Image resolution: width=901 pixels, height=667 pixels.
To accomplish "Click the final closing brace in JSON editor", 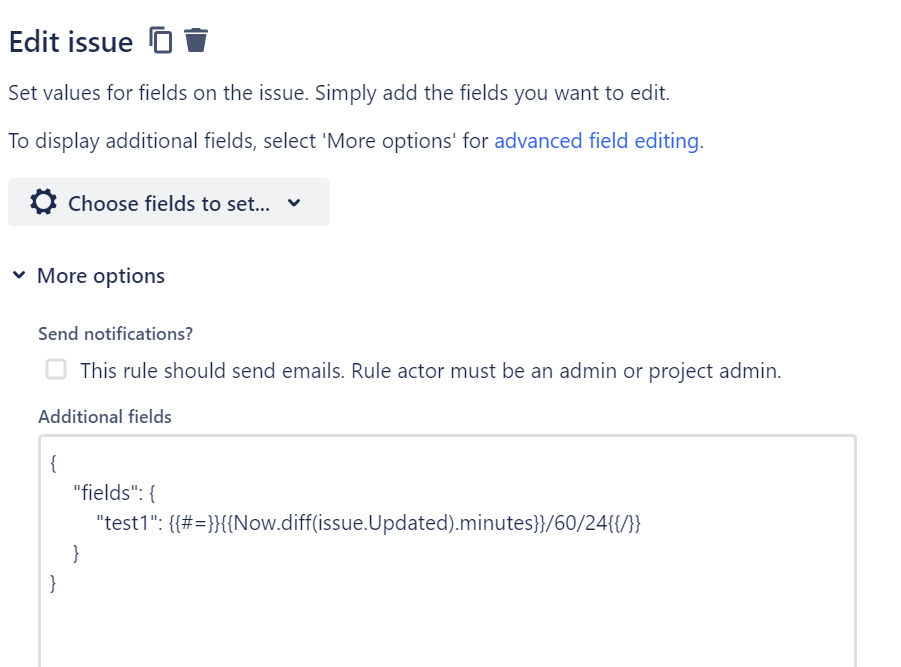I will (53, 583).
